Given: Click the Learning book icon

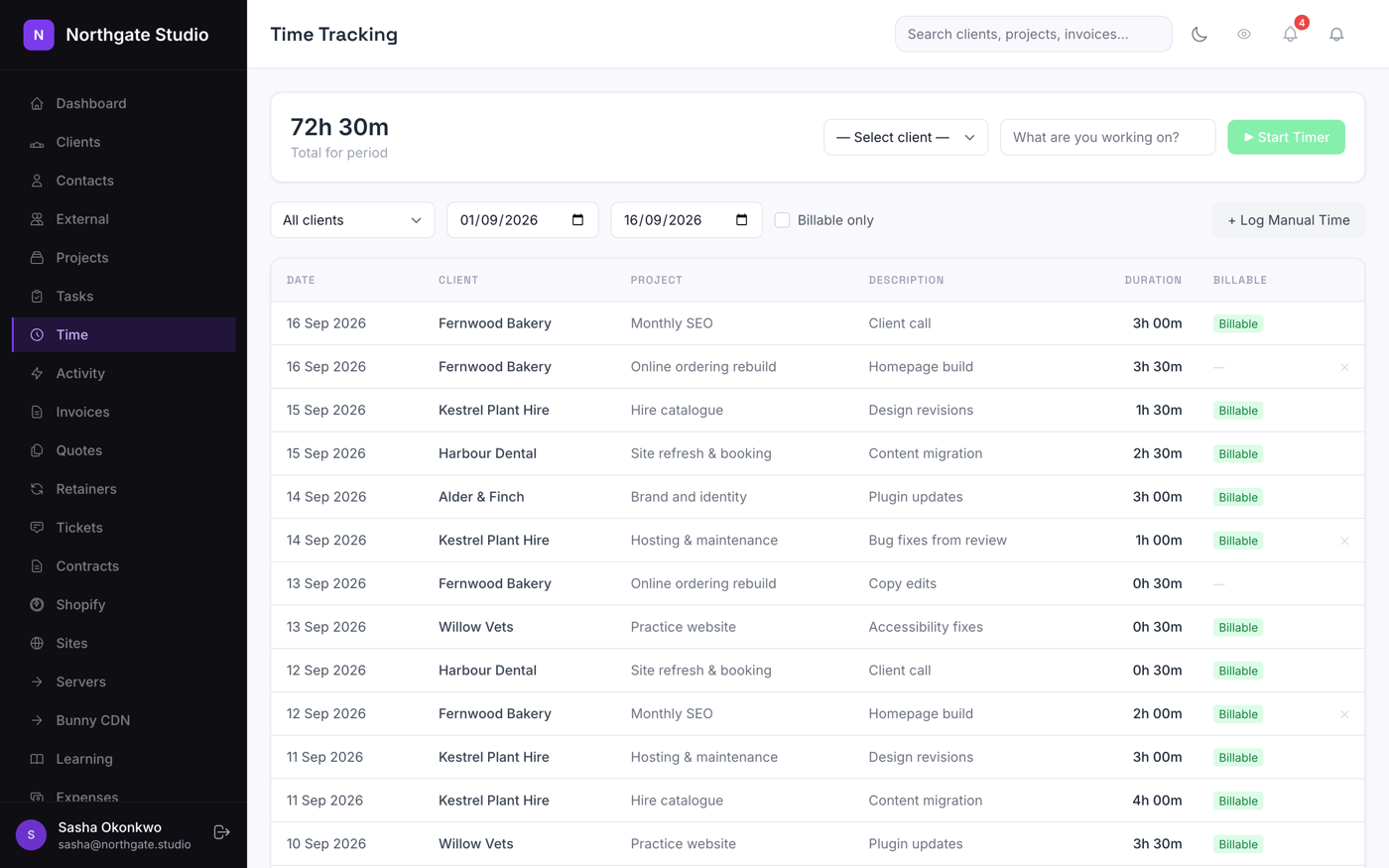Looking at the screenshot, I should [x=37, y=759].
